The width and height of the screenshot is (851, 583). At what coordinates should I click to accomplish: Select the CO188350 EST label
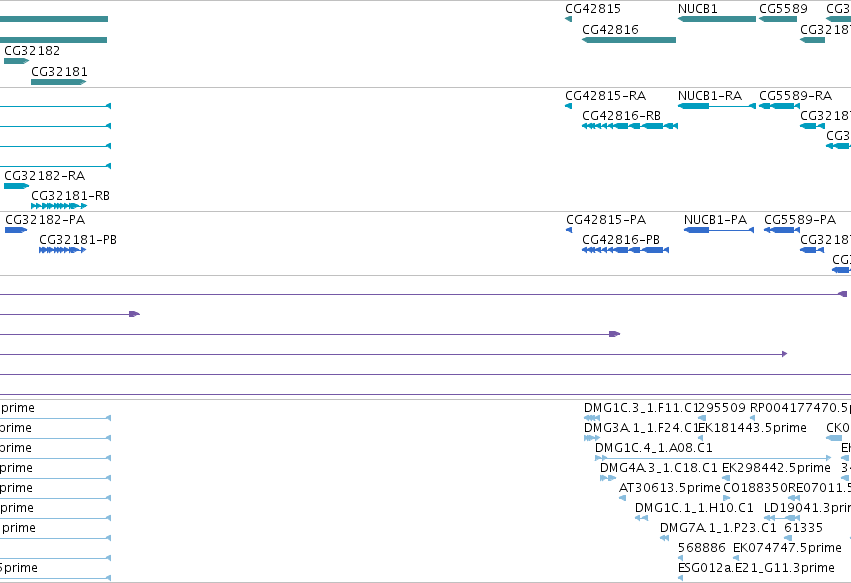[755, 488]
